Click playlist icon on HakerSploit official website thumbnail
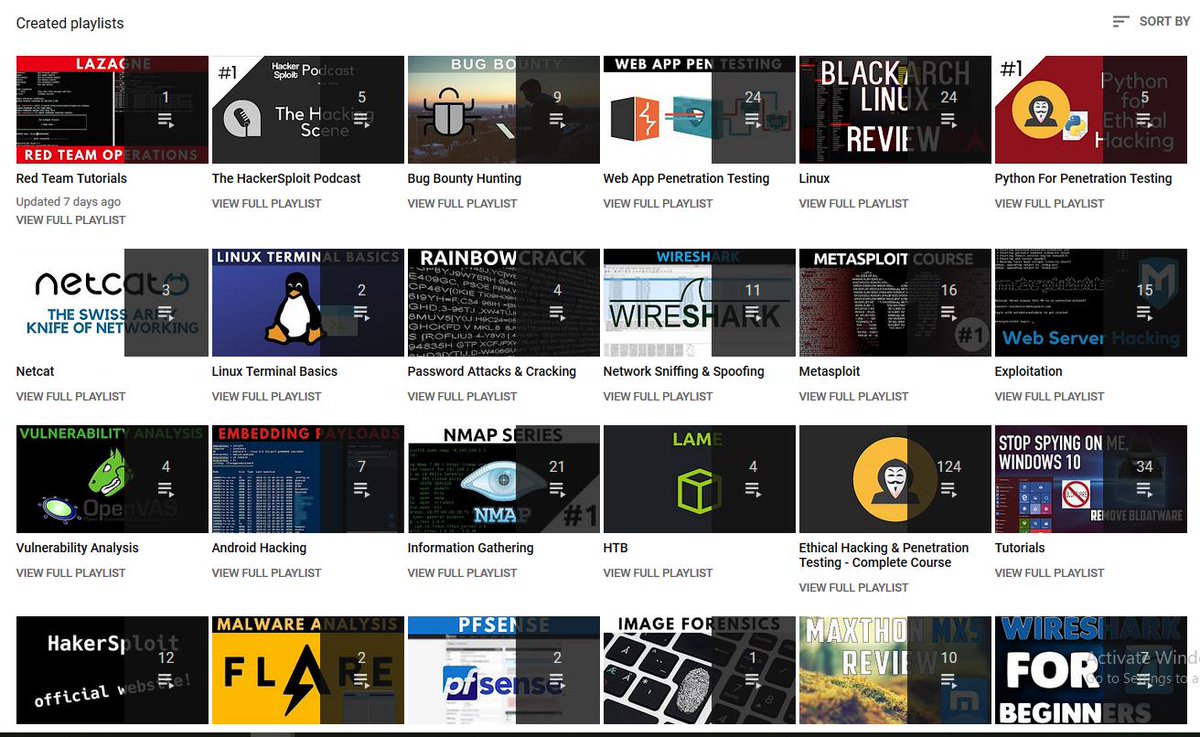 [x=166, y=680]
